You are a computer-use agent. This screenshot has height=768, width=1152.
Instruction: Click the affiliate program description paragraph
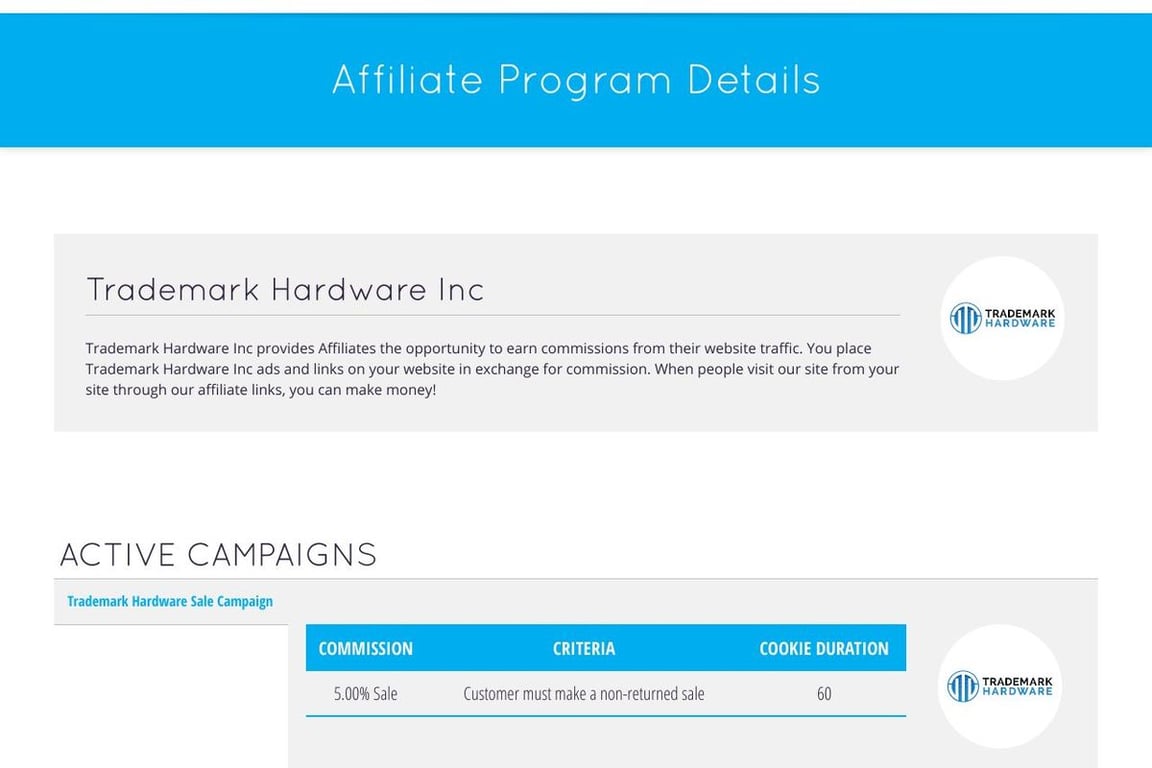(x=492, y=369)
